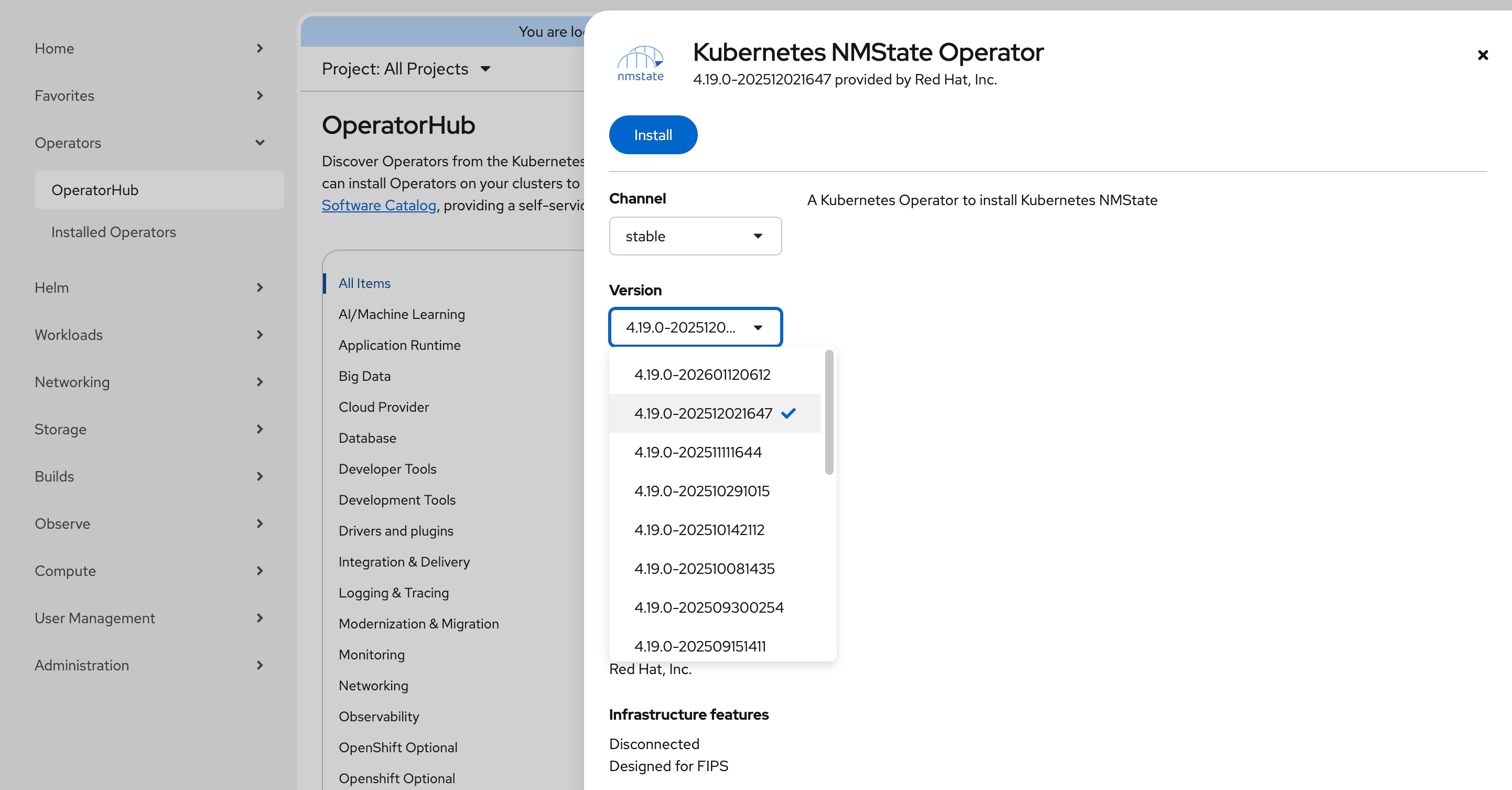Screen dimensions: 1512x790
Task: Filter by OpenShift Optional category
Action: [398, 748]
